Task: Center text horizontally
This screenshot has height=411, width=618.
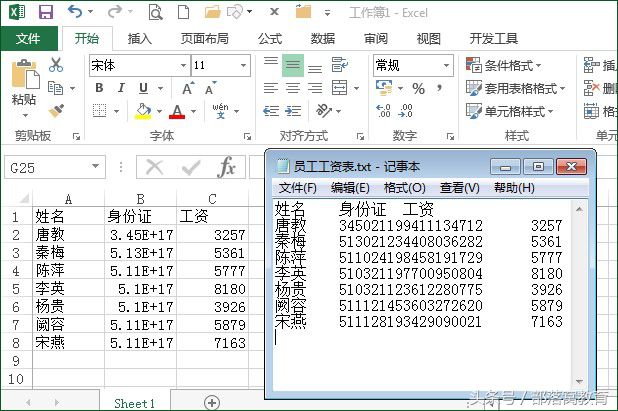Action: pos(293,88)
